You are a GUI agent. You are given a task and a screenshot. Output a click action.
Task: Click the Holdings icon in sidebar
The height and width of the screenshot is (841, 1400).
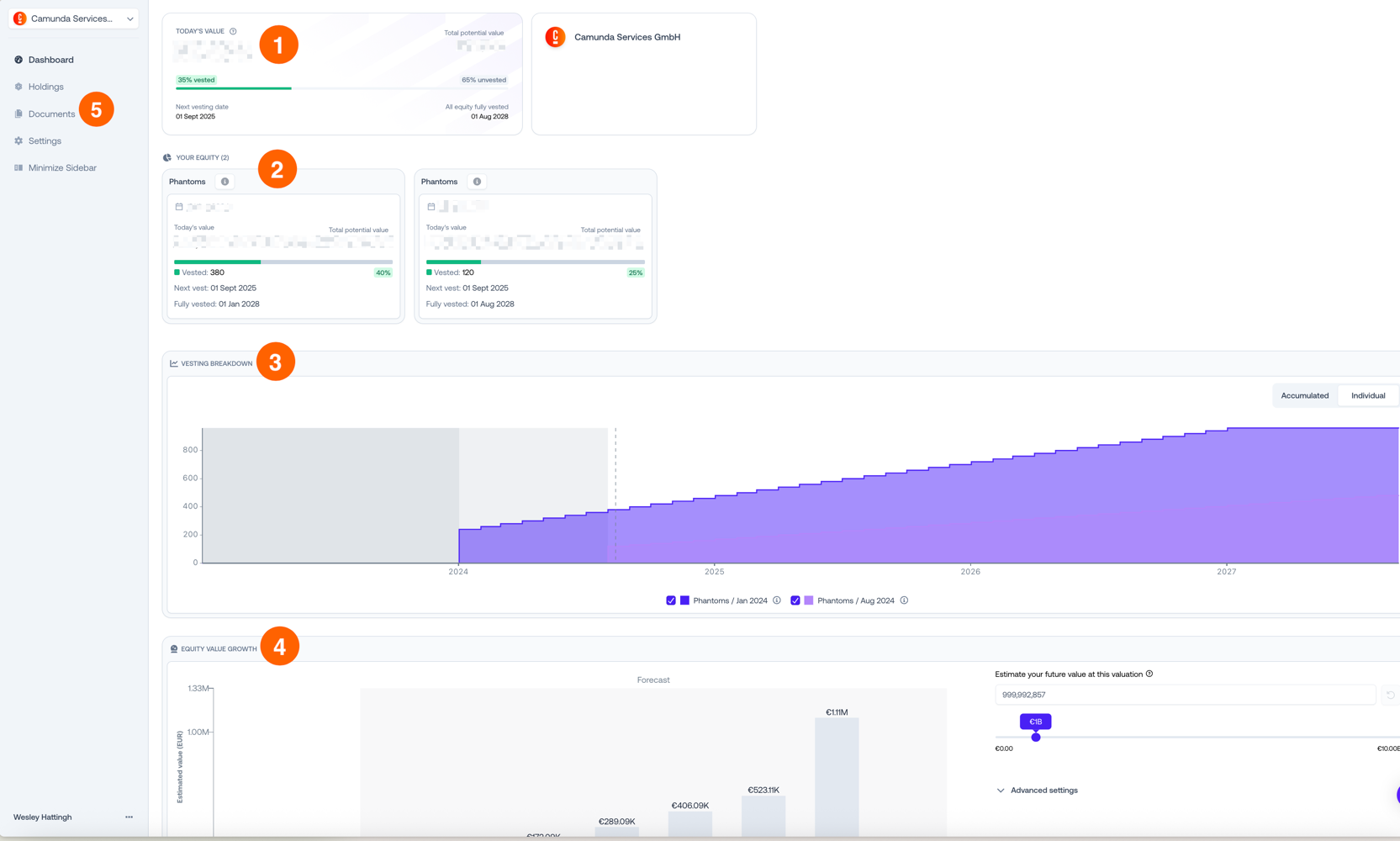click(x=18, y=87)
